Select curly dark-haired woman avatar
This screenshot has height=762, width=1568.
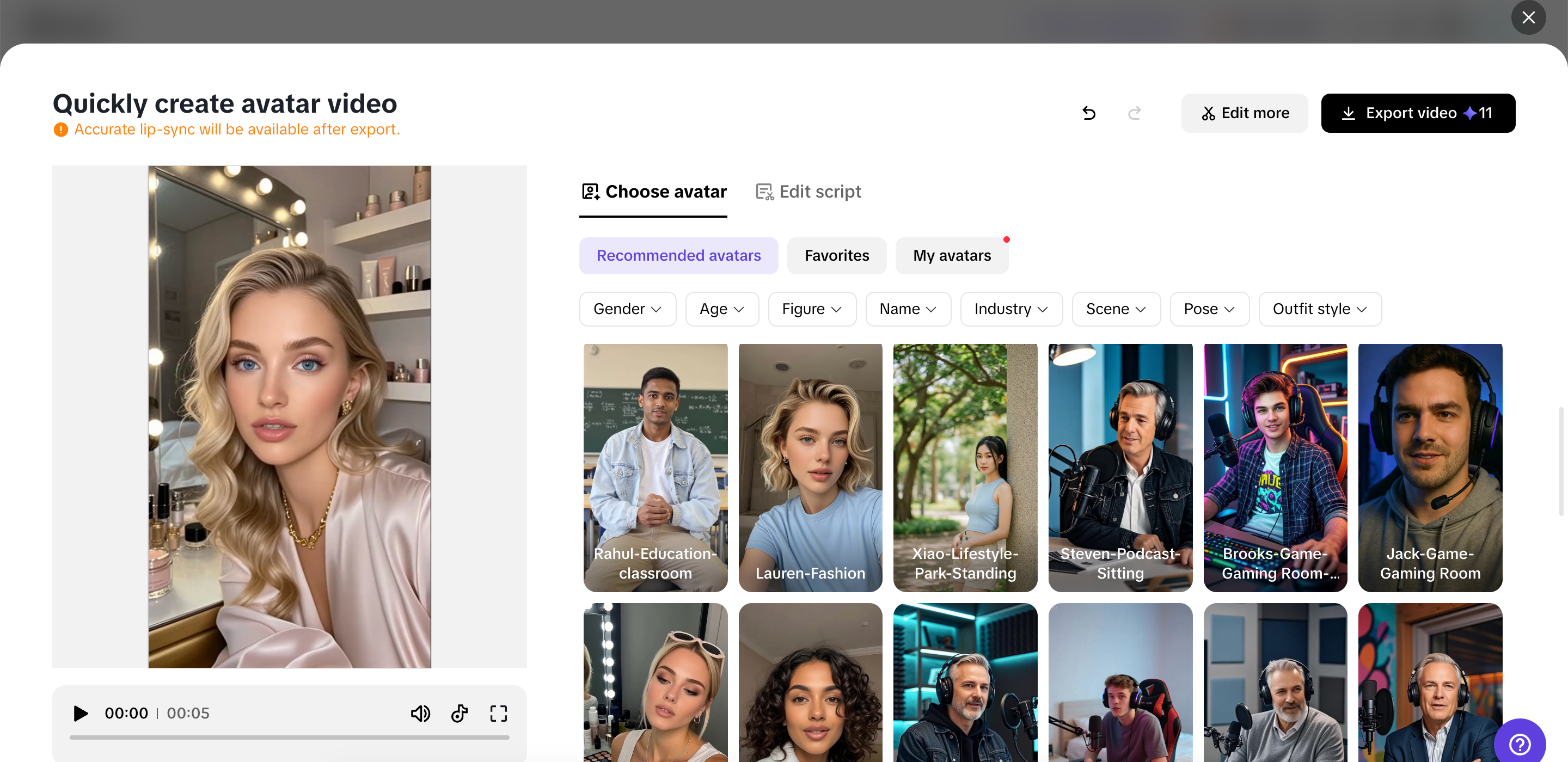point(810,683)
